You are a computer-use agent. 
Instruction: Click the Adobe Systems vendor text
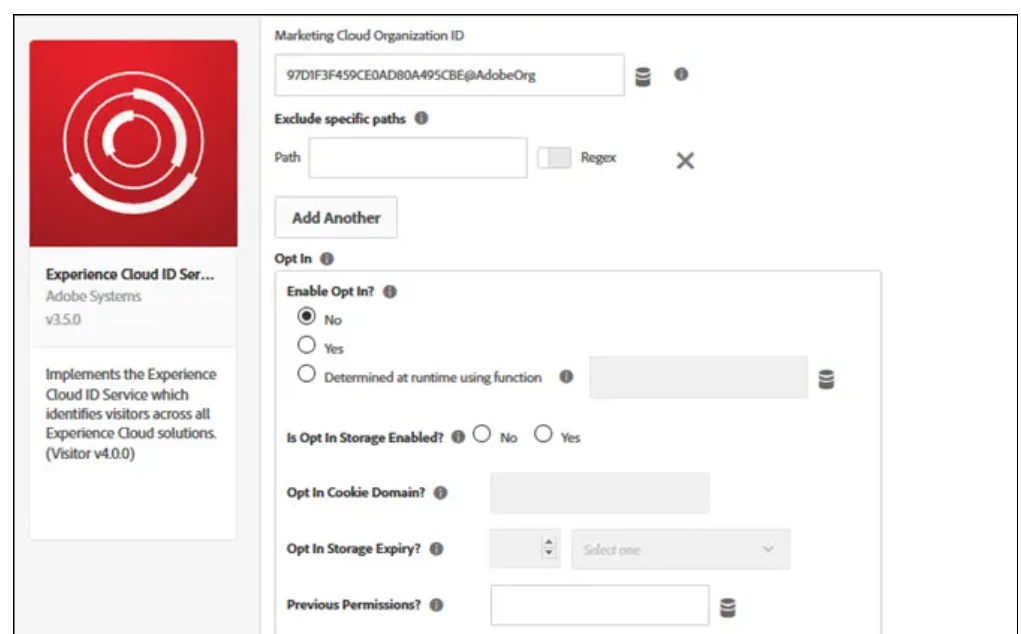coord(93,296)
